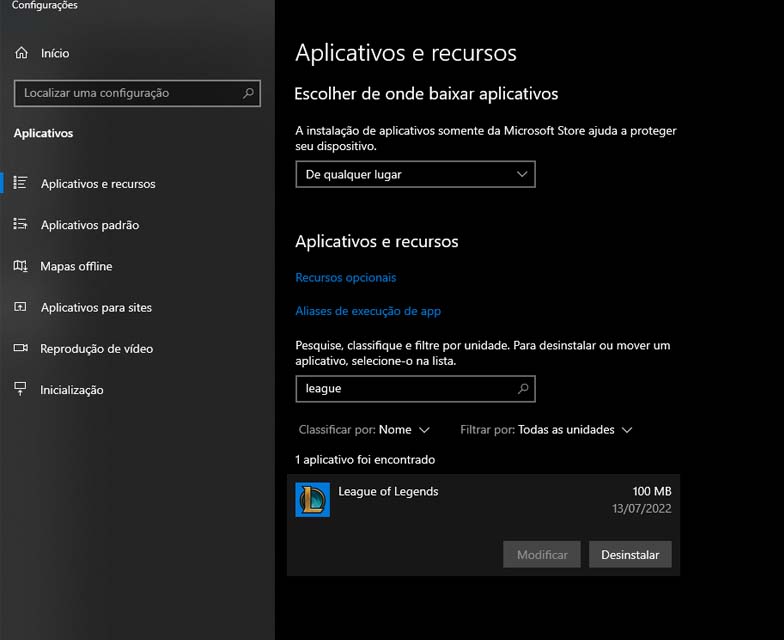Click the Aplicativos e recursos list icon

click(x=20, y=183)
